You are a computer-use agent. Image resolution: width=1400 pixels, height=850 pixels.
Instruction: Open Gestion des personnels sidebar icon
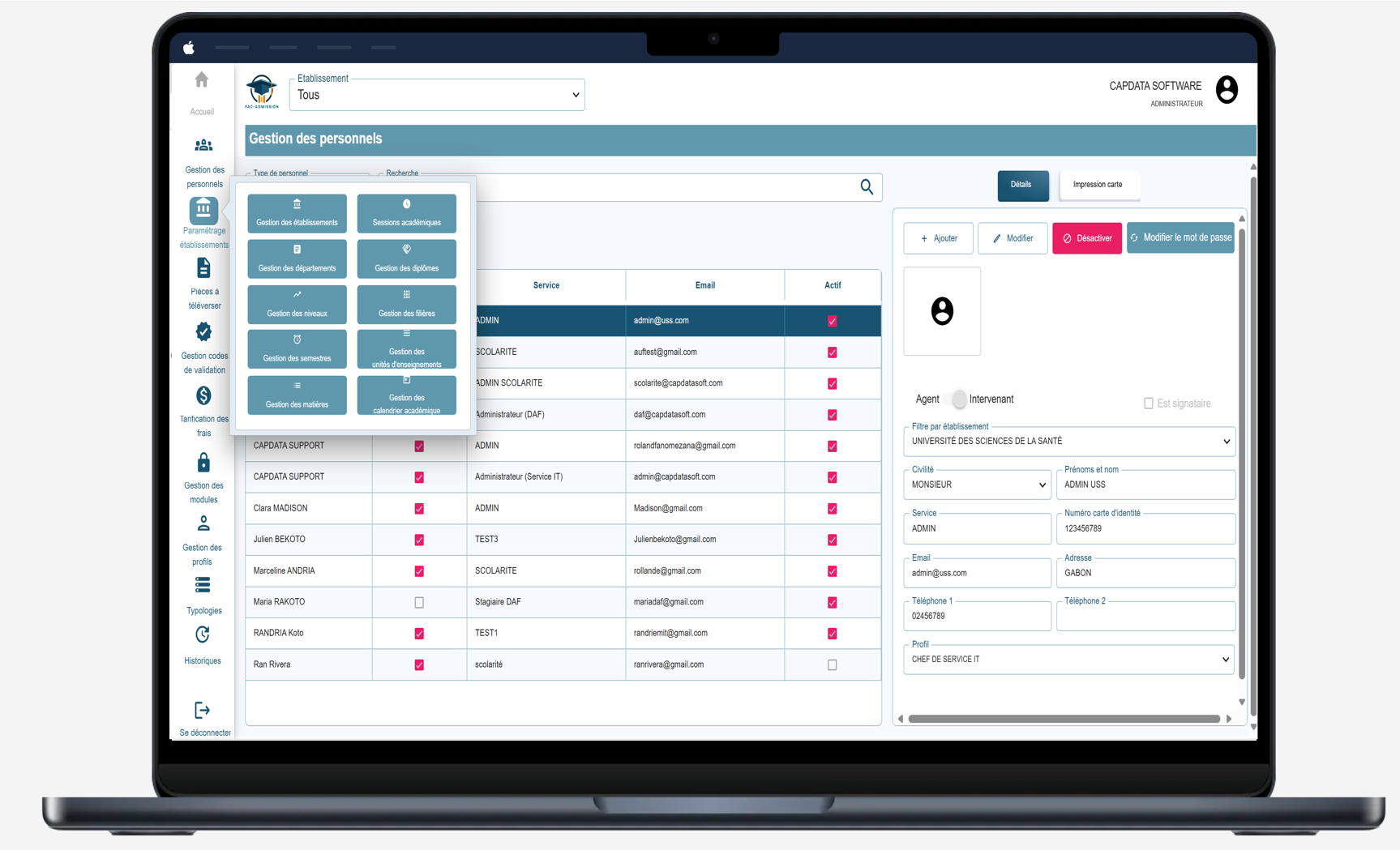click(x=203, y=146)
